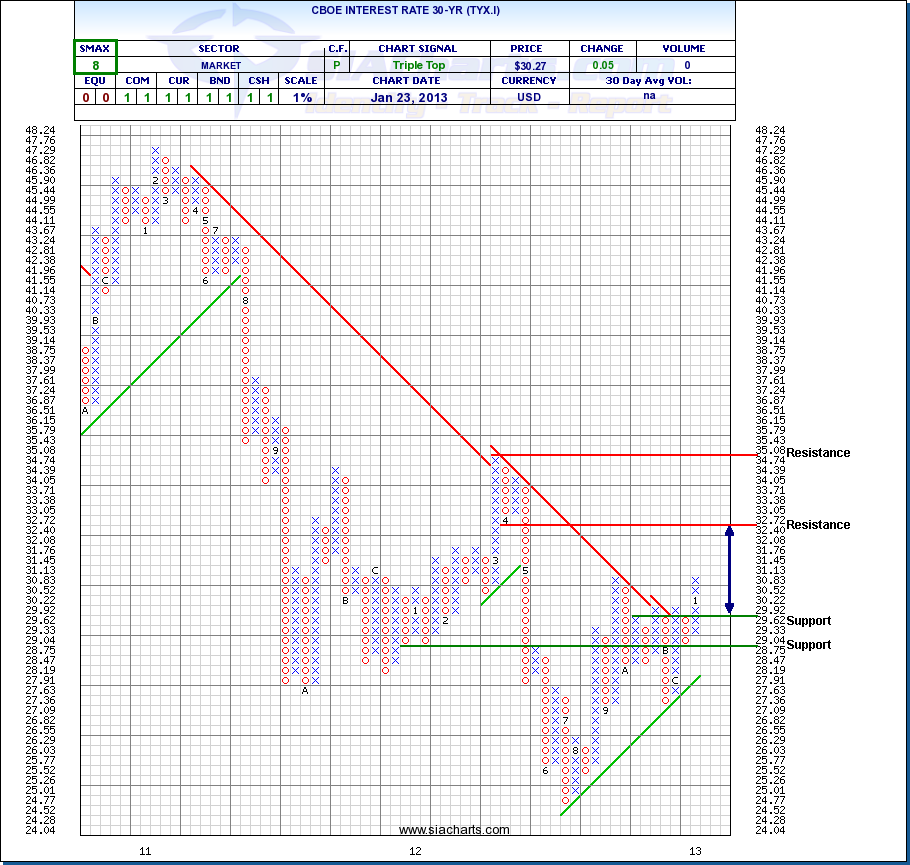Click the blue double-headed range arrow
The width and height of the screenshot is (910, 865).
[x=730, y=570]
